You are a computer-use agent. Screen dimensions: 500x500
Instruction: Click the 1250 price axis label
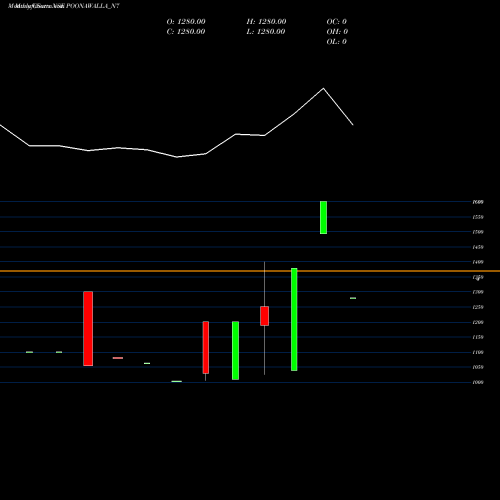point(478,307)
